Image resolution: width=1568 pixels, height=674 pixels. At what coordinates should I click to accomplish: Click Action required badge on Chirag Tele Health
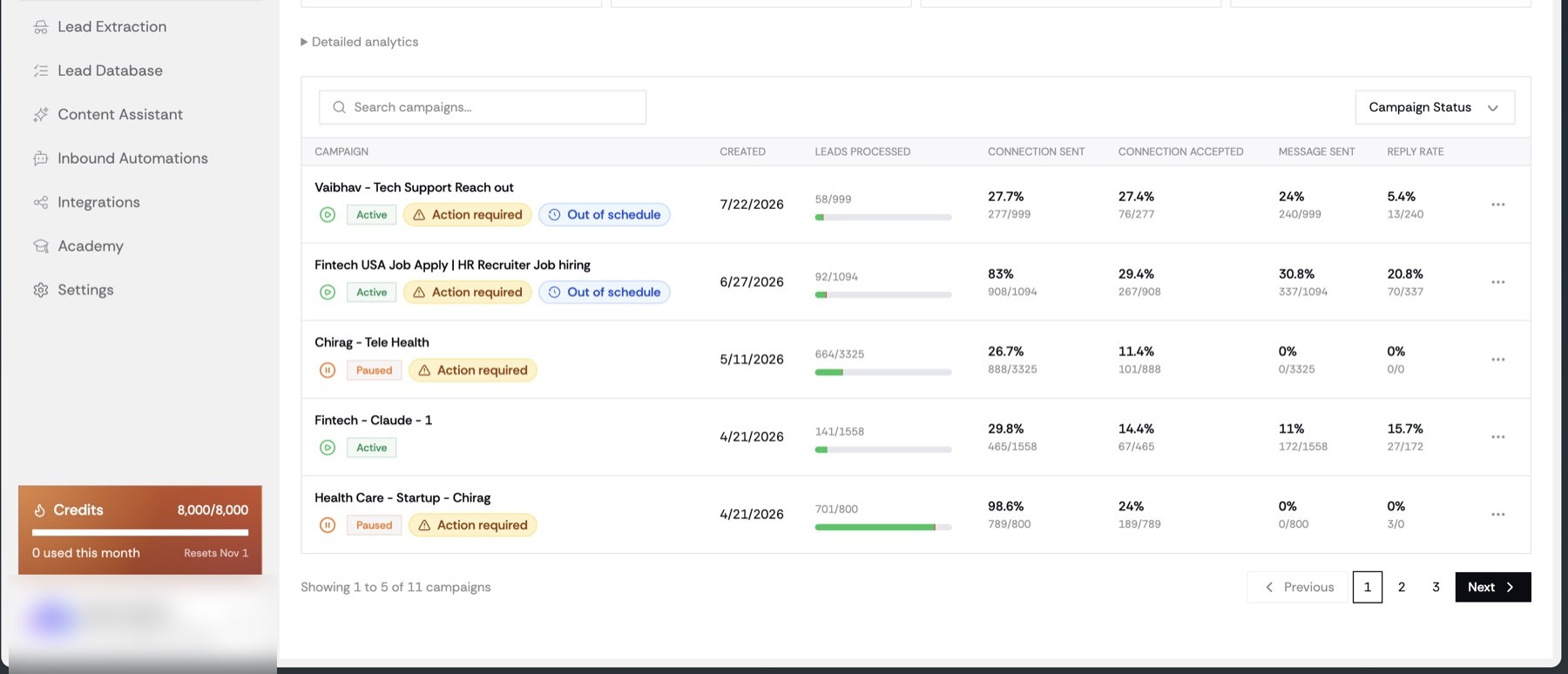coord(473,370)
